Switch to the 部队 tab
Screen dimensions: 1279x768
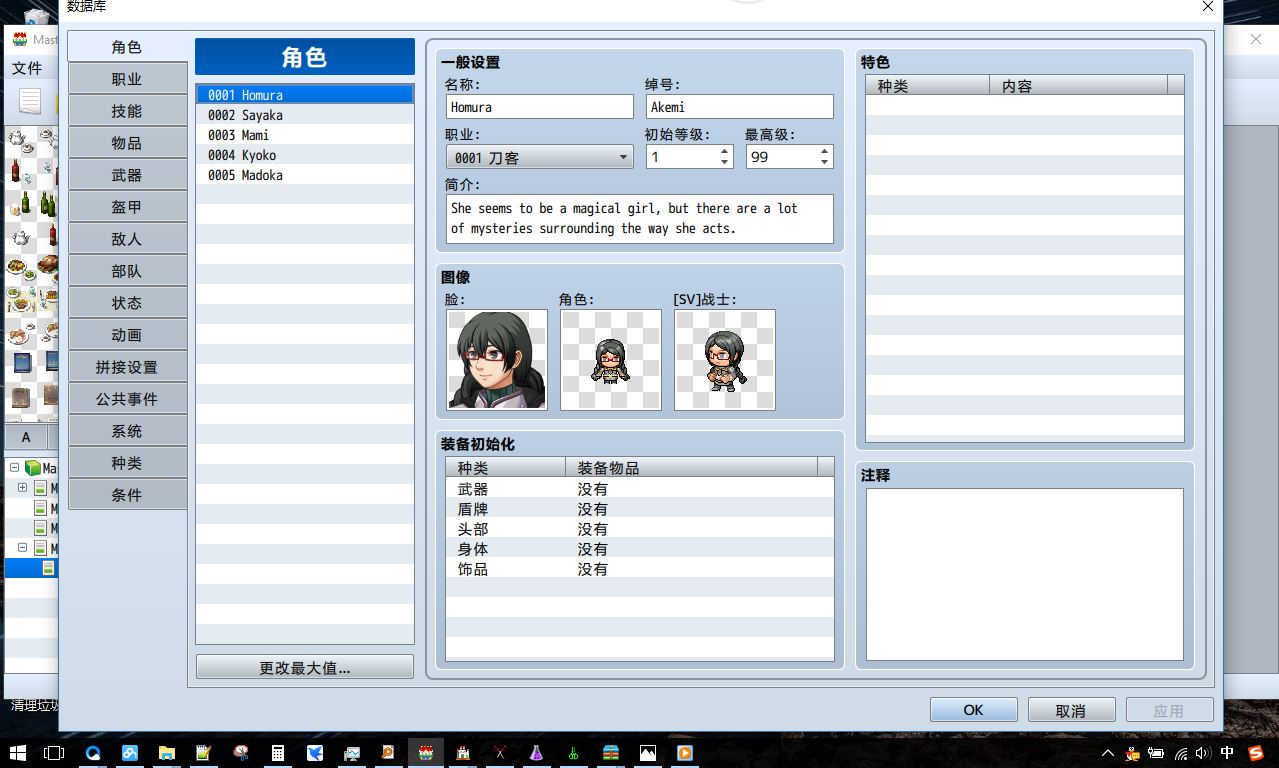(127, 271)
